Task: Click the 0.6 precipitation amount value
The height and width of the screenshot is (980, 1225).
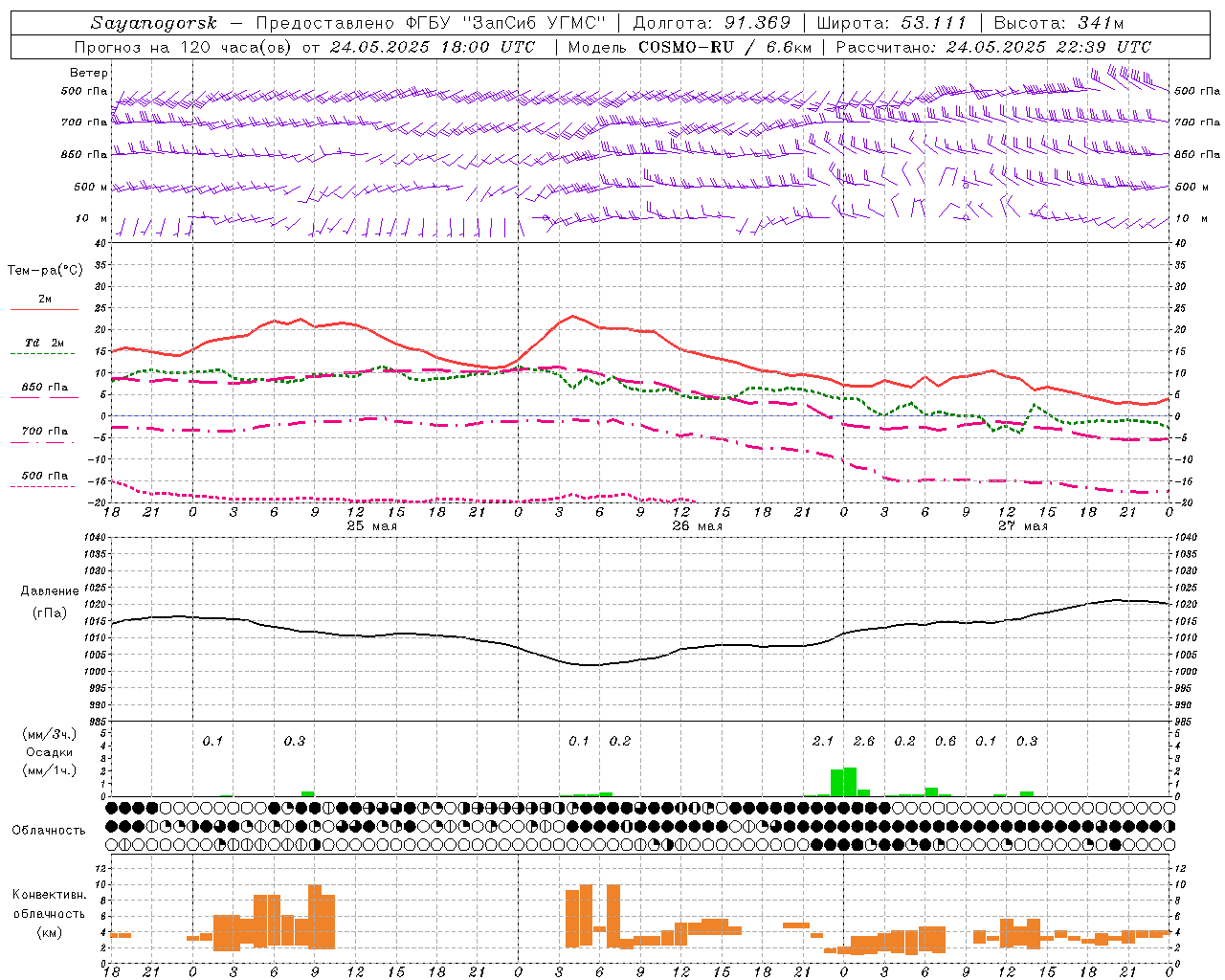Action: (x=946, y=742)
